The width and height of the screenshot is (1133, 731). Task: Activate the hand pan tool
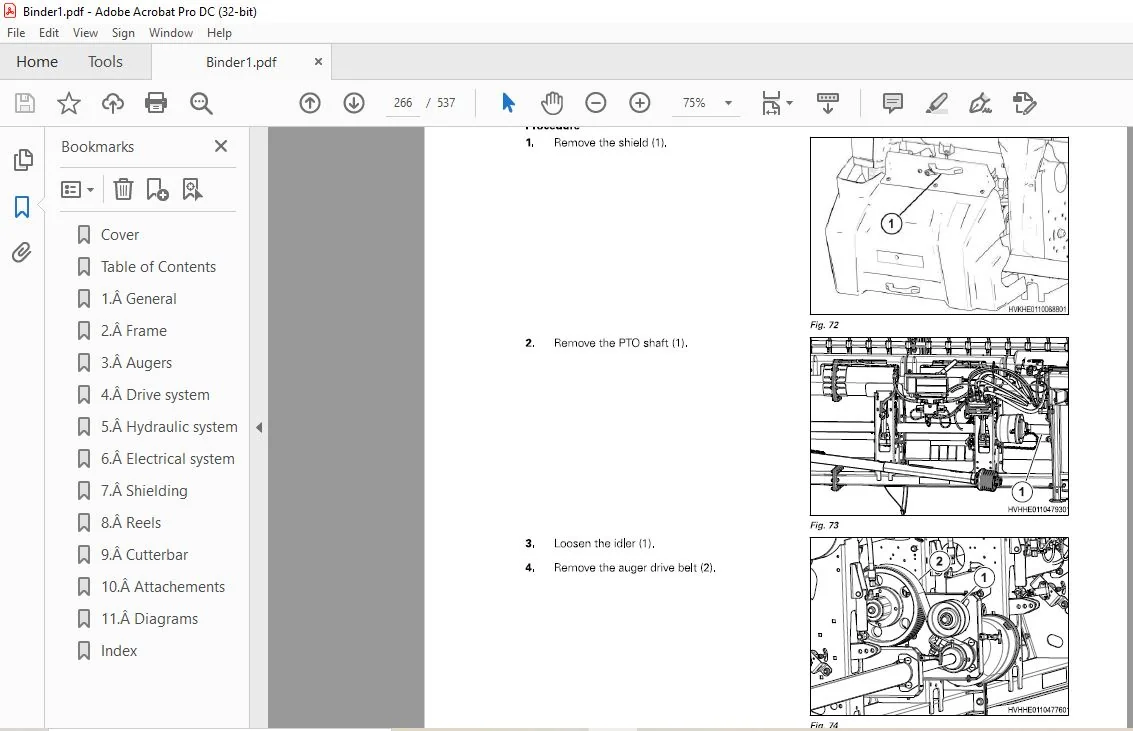point(552,103)
